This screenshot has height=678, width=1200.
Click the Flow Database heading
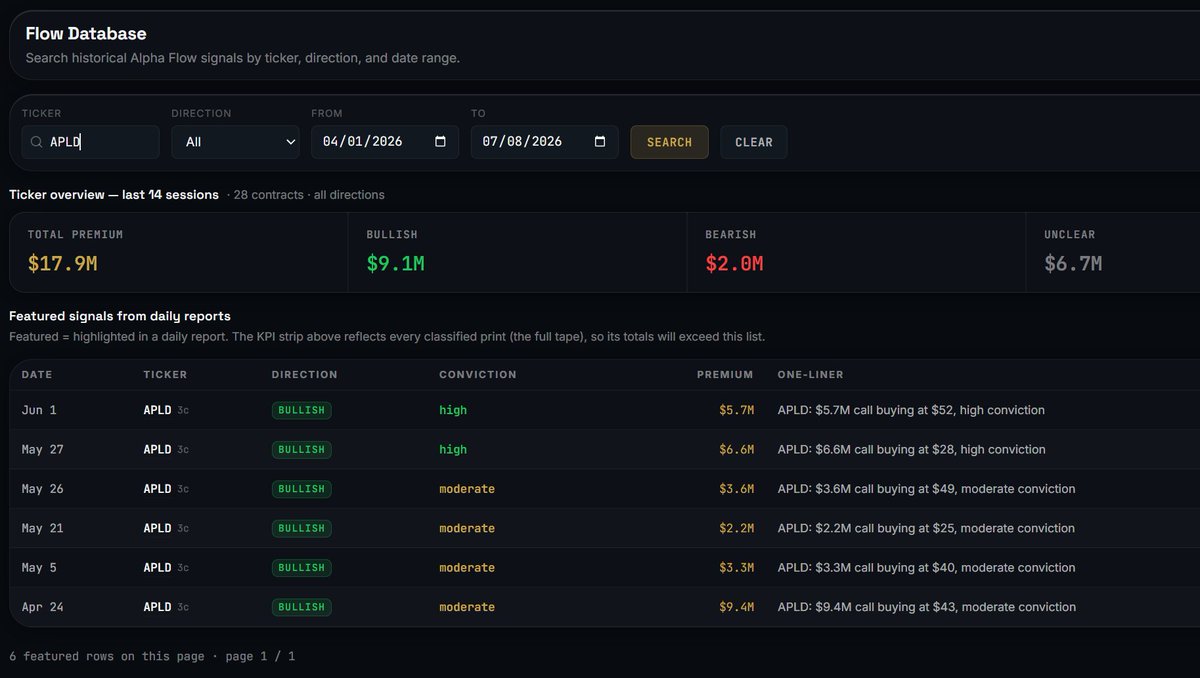pos(86,34)
